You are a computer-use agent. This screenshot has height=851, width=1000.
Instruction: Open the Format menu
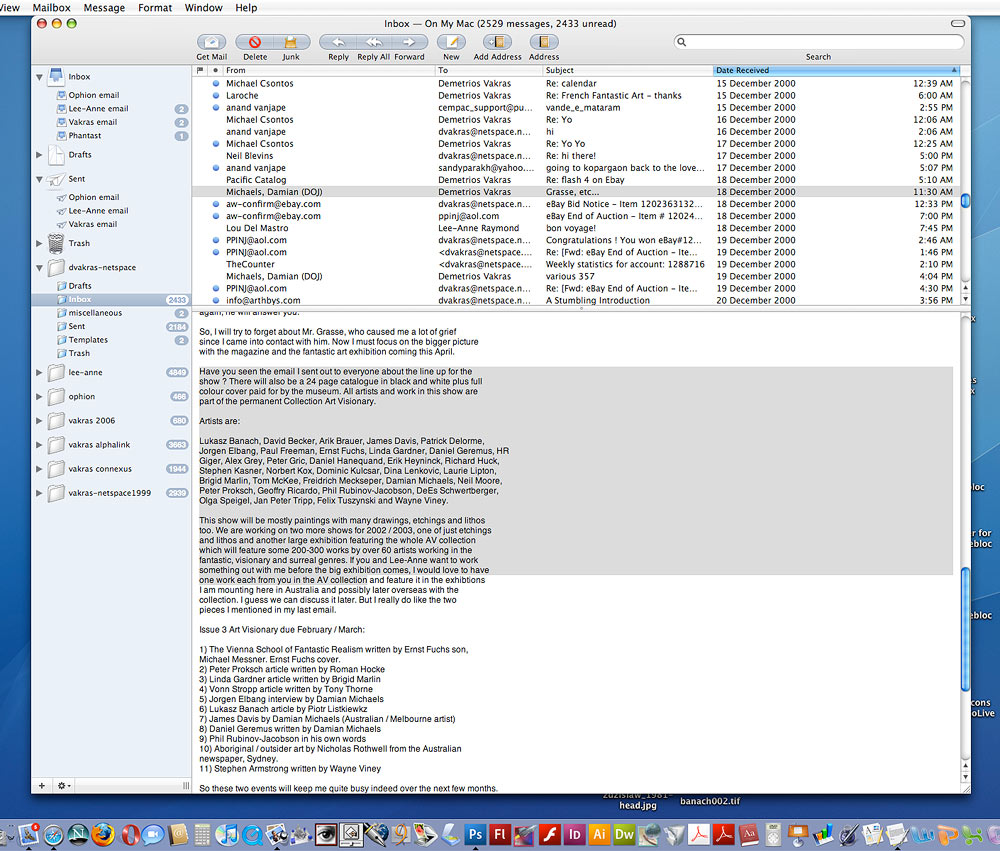155,8
